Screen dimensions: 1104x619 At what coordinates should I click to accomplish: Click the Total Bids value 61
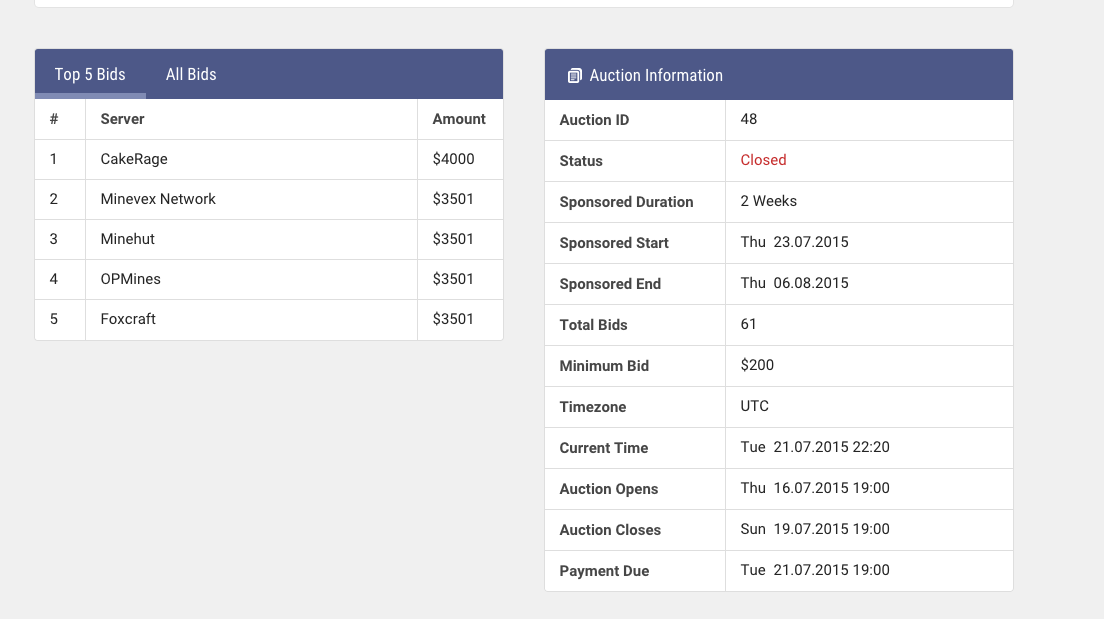[x=749, y=324]
